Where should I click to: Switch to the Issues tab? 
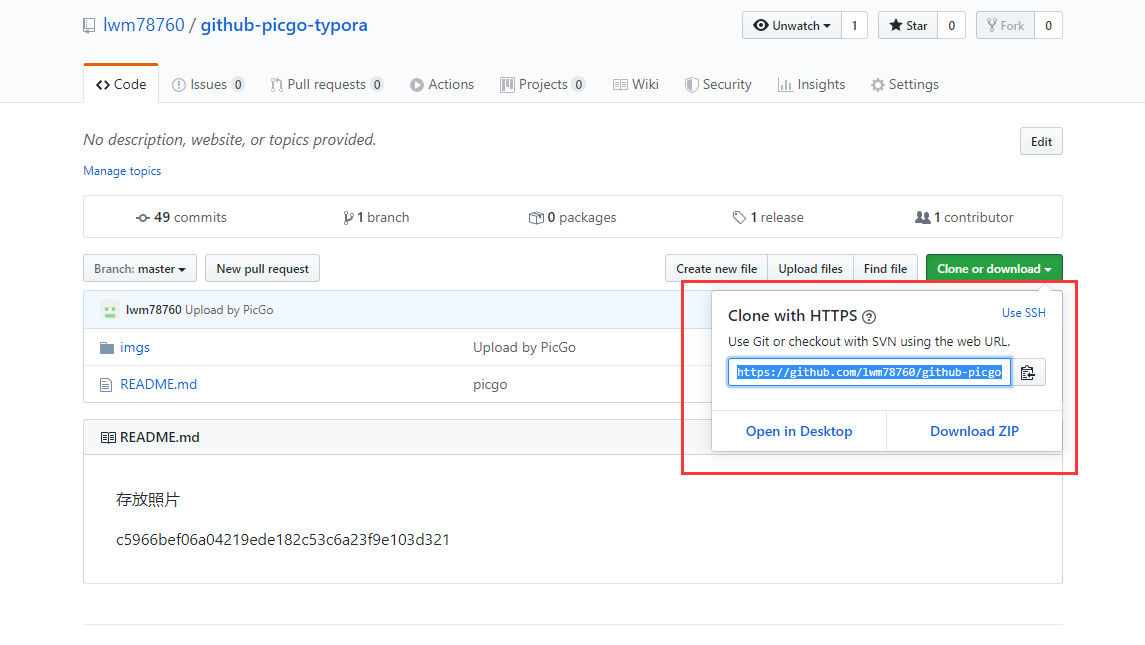click(208, 85)
